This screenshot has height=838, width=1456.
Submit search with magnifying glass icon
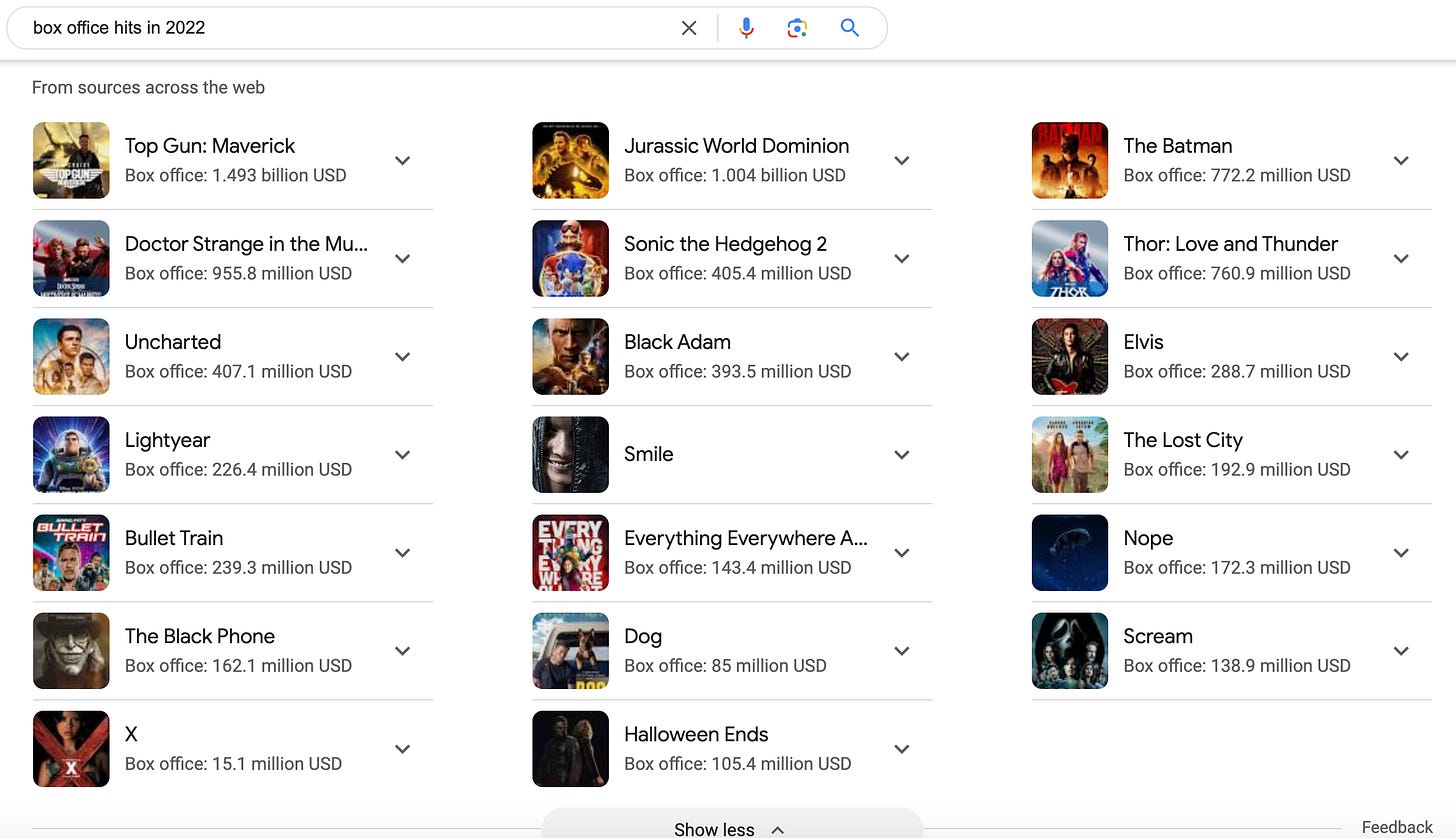(849, 28)
